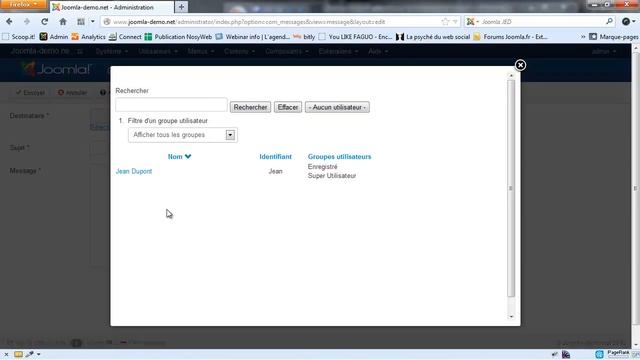Click the Envoyer button behind the modal

[30, 93]
